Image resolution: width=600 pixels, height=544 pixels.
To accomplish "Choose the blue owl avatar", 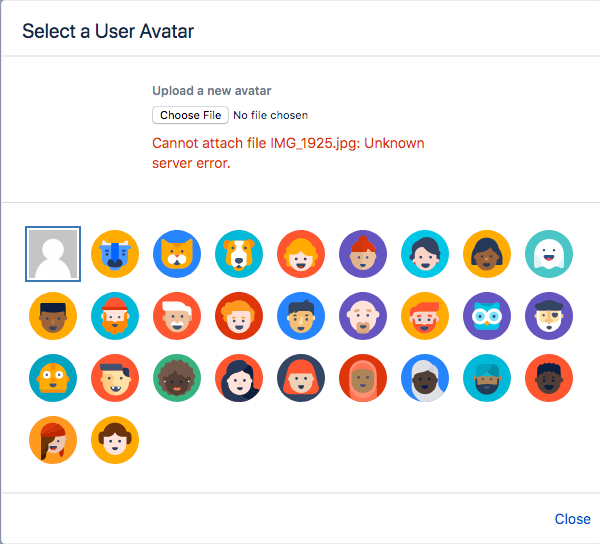I will 487,316.
